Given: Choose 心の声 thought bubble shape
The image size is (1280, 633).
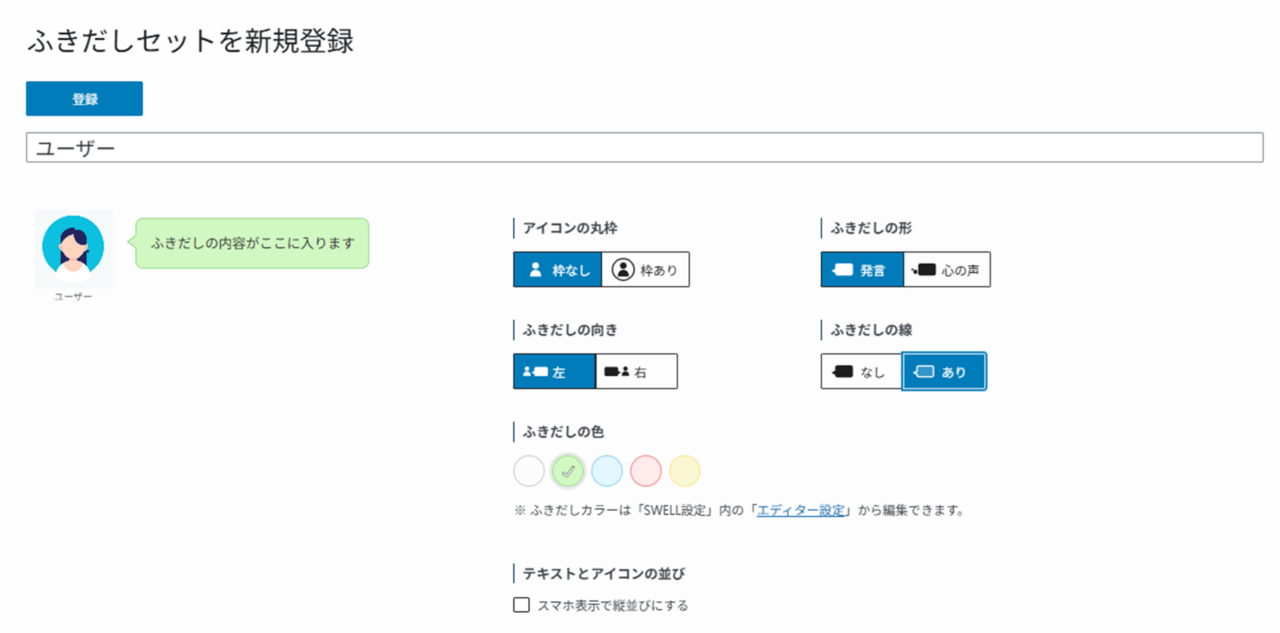Looking at the screenshot, I should click(x=947, y=270).
